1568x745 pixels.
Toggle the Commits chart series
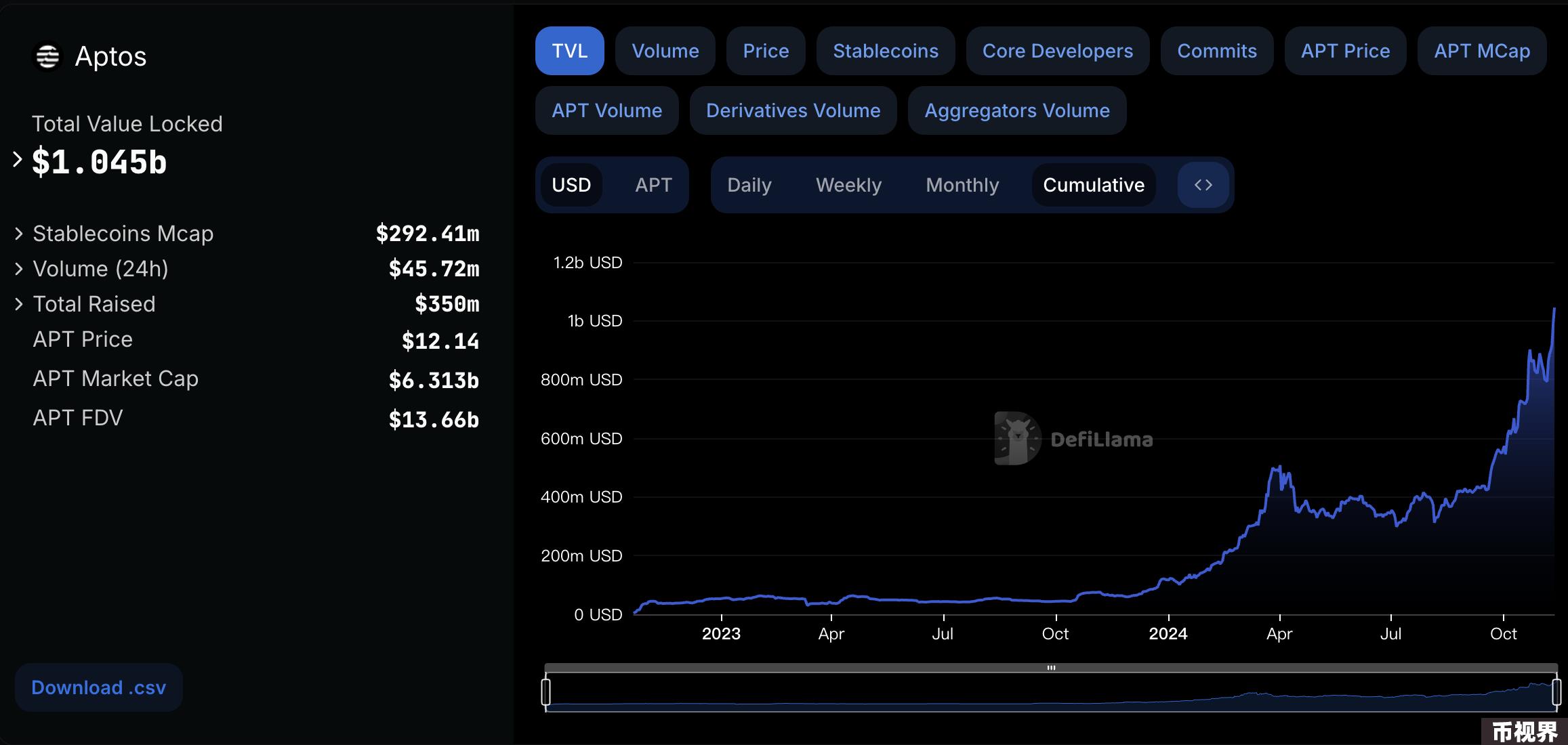pos(1217,51)
